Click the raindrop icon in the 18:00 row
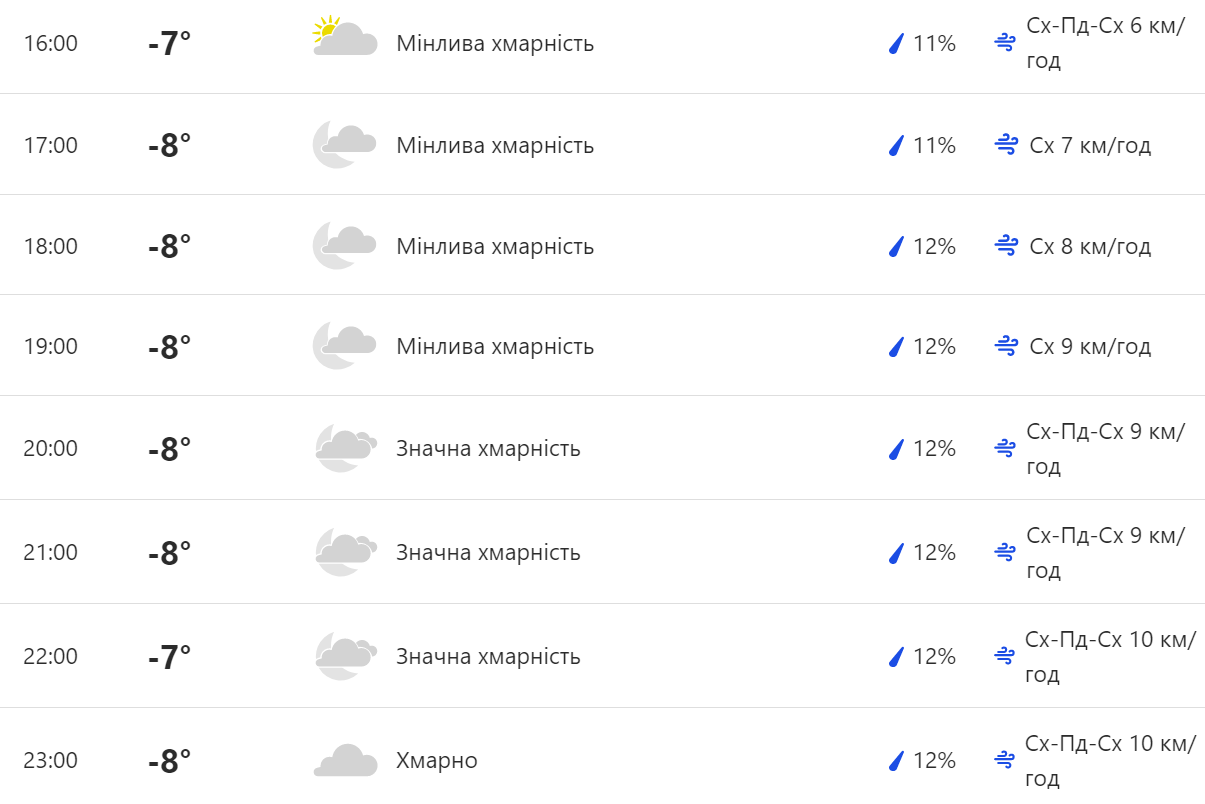 pyautogui.click(x=896, y=246)
